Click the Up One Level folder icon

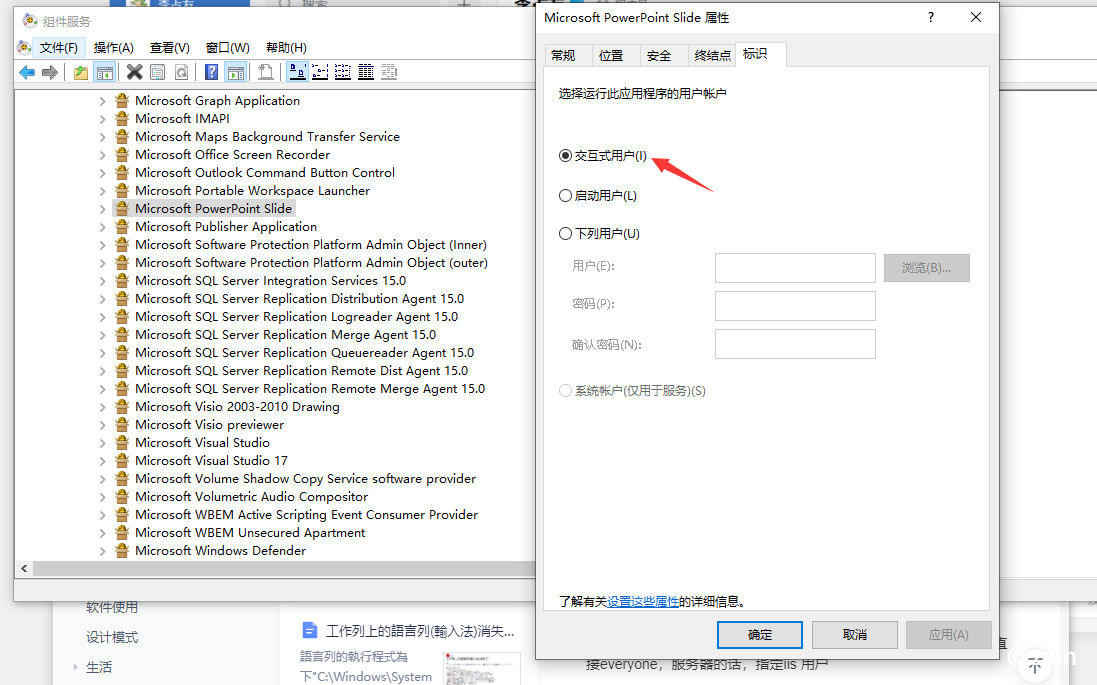coord(81,72)
